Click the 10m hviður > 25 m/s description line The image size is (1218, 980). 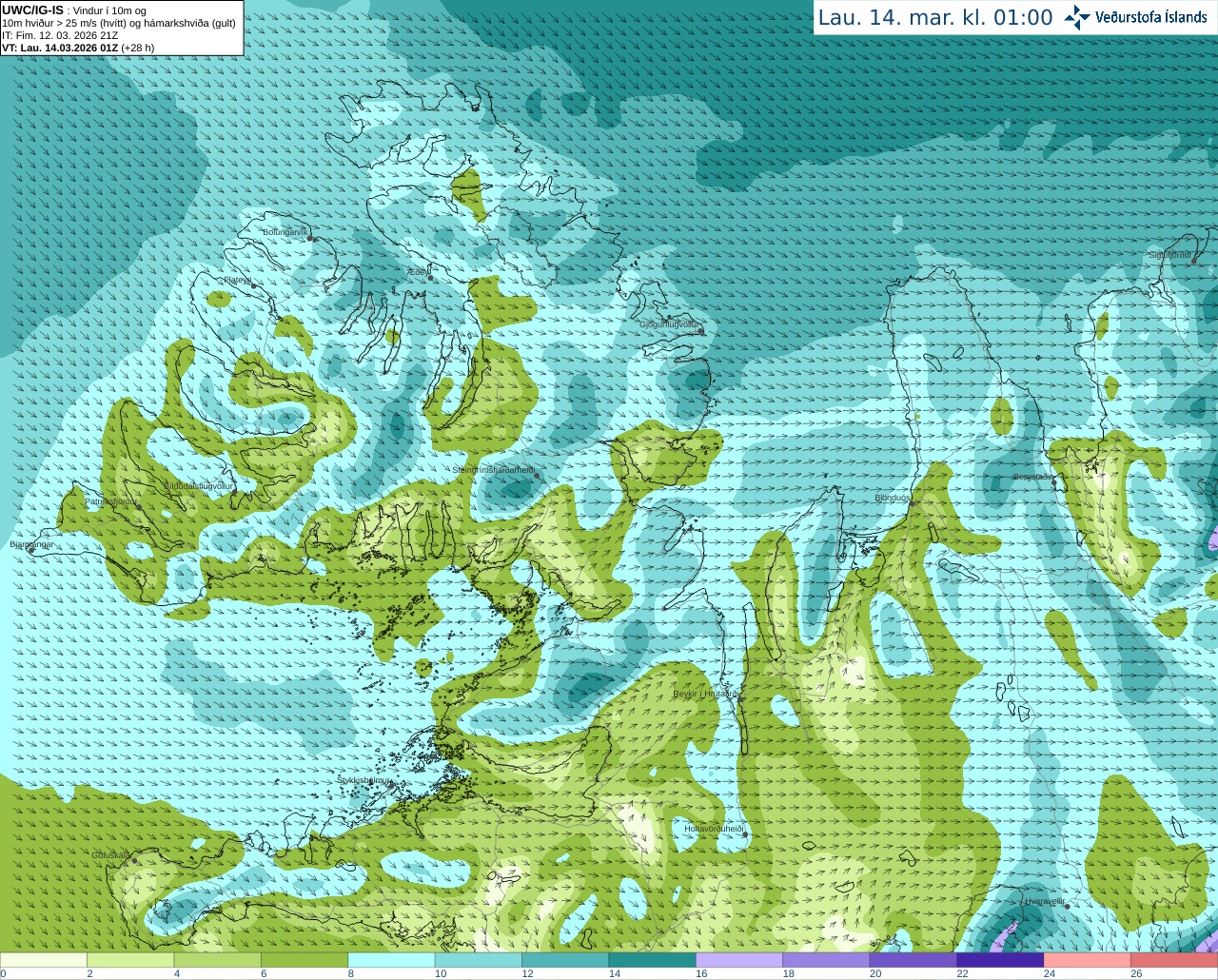coord(119,23)
